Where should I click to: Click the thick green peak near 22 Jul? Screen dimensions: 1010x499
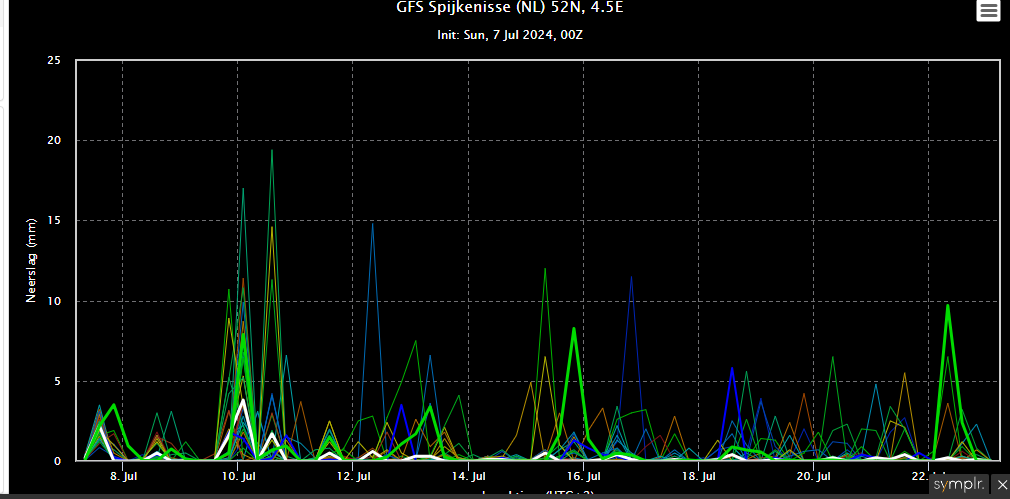pos(948,305)
